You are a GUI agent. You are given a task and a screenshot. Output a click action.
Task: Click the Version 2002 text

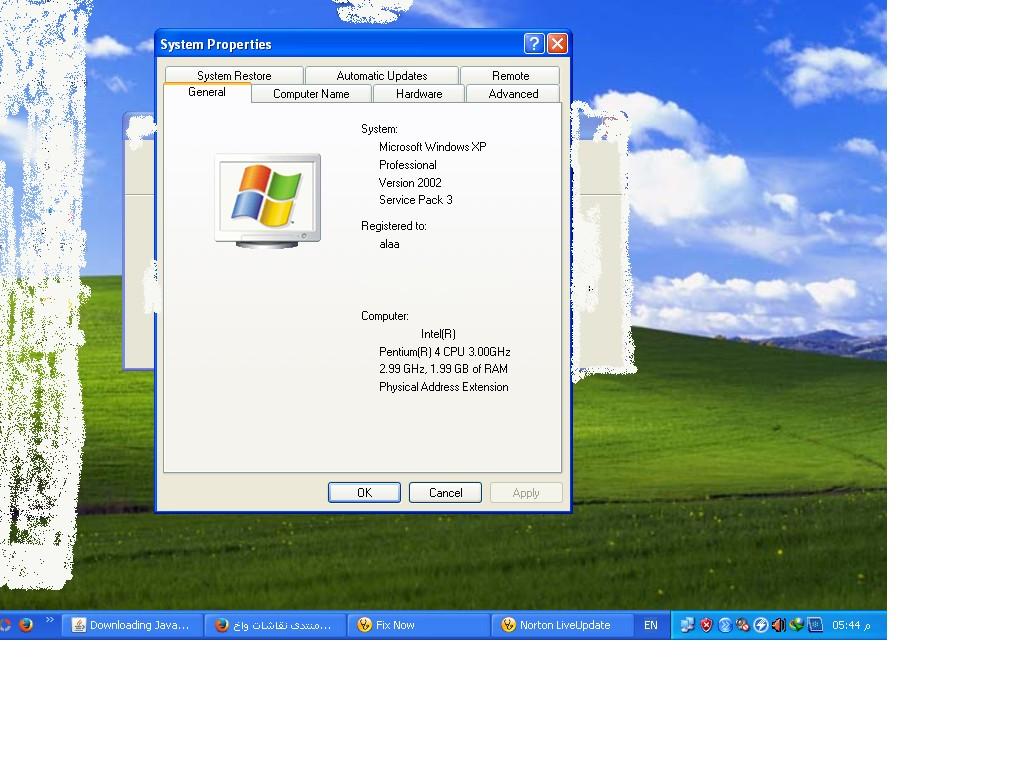(x=410, y=182)
